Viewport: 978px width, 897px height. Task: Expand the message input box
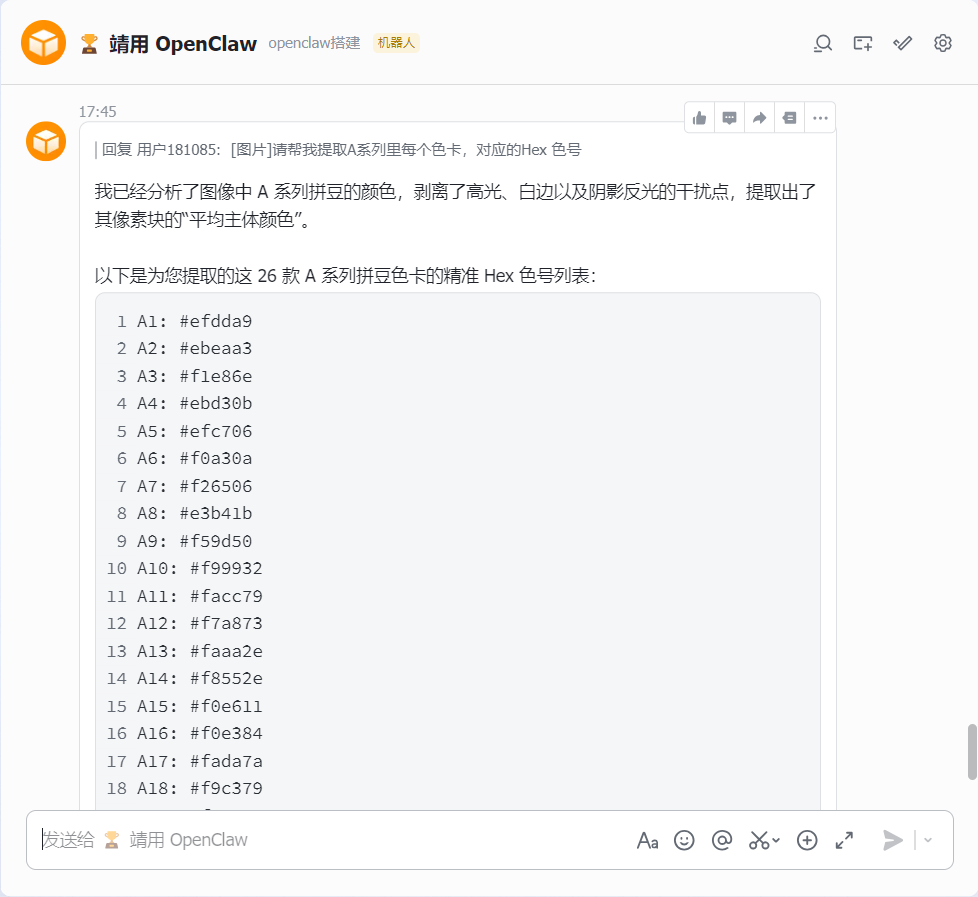click(x=844, y=840)
